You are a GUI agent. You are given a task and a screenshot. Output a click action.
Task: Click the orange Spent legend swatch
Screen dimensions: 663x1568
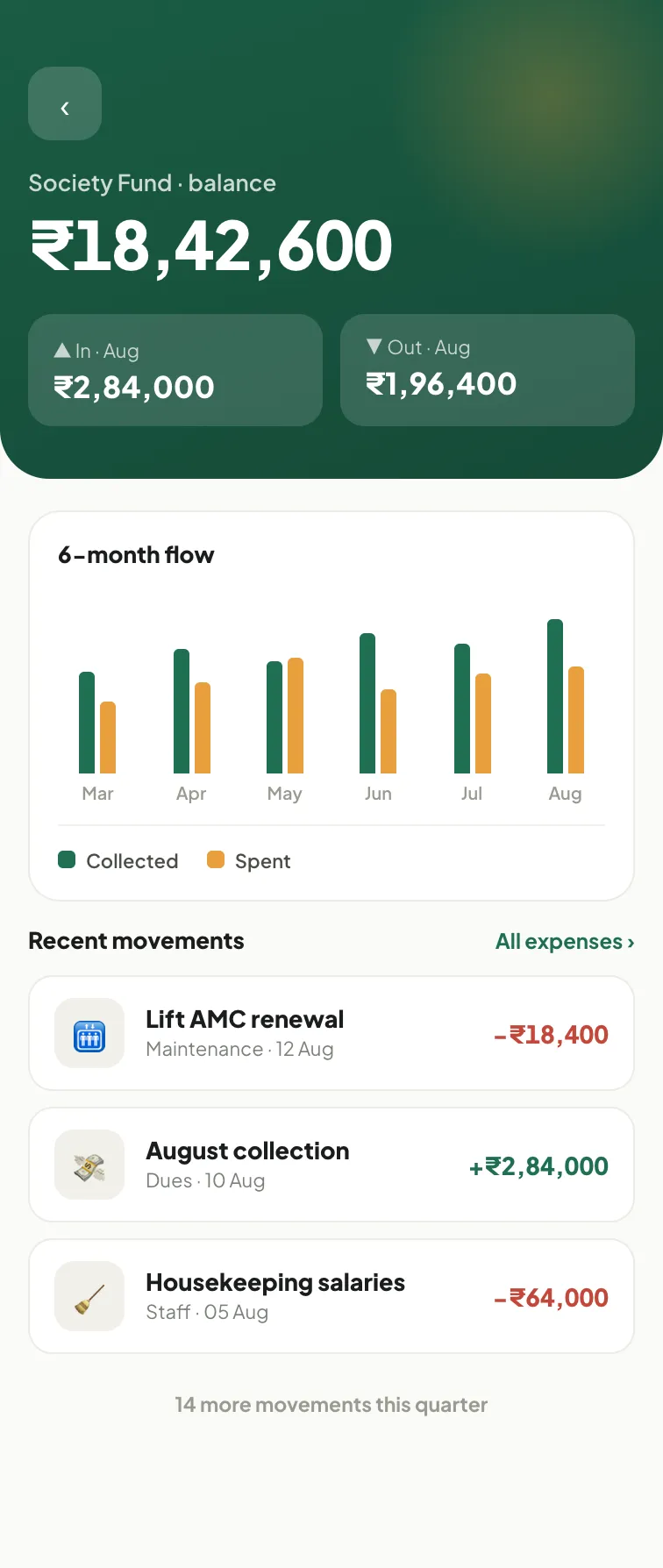pyautogui.click(x=216, y=859)
